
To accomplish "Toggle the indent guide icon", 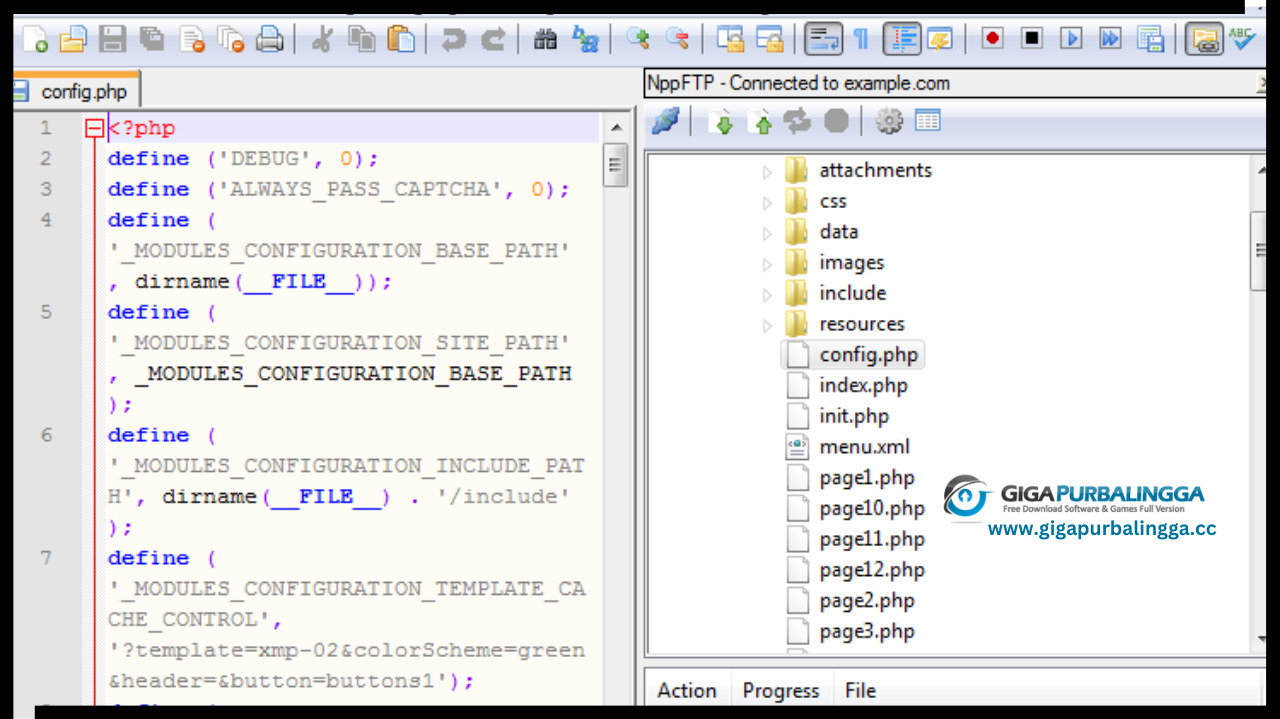I will pyautogui.click(x=902, y=39).
